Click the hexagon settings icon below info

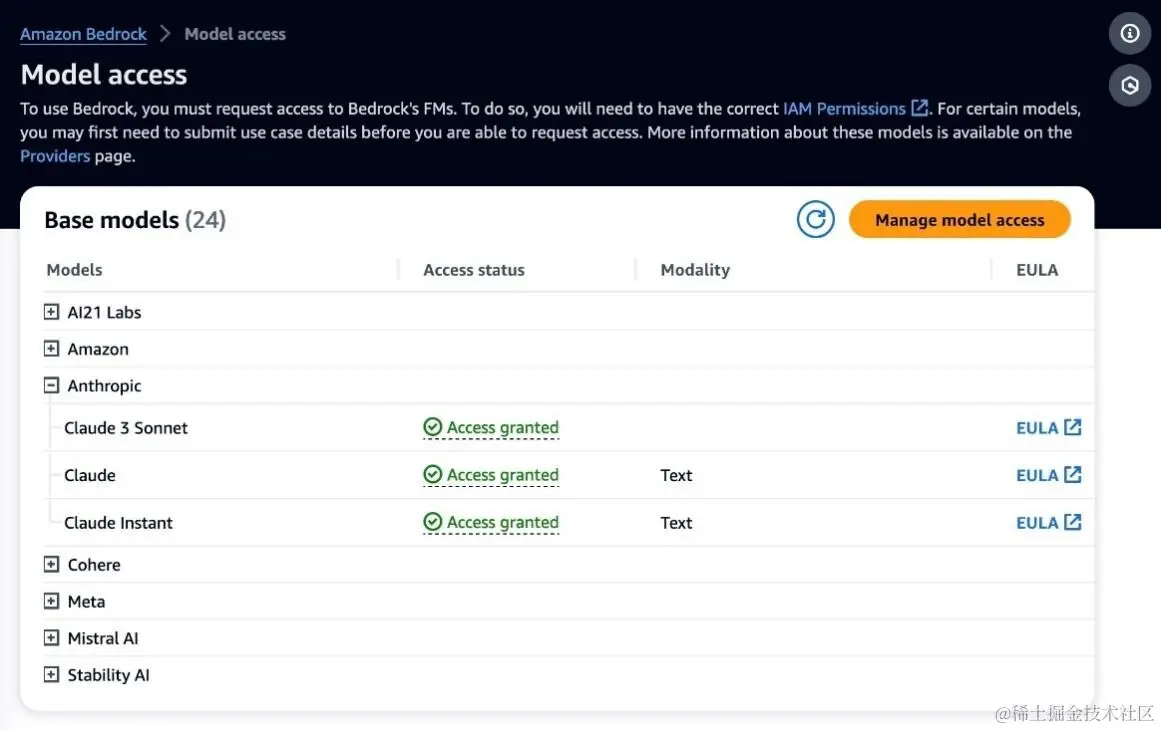[1129, 86]
